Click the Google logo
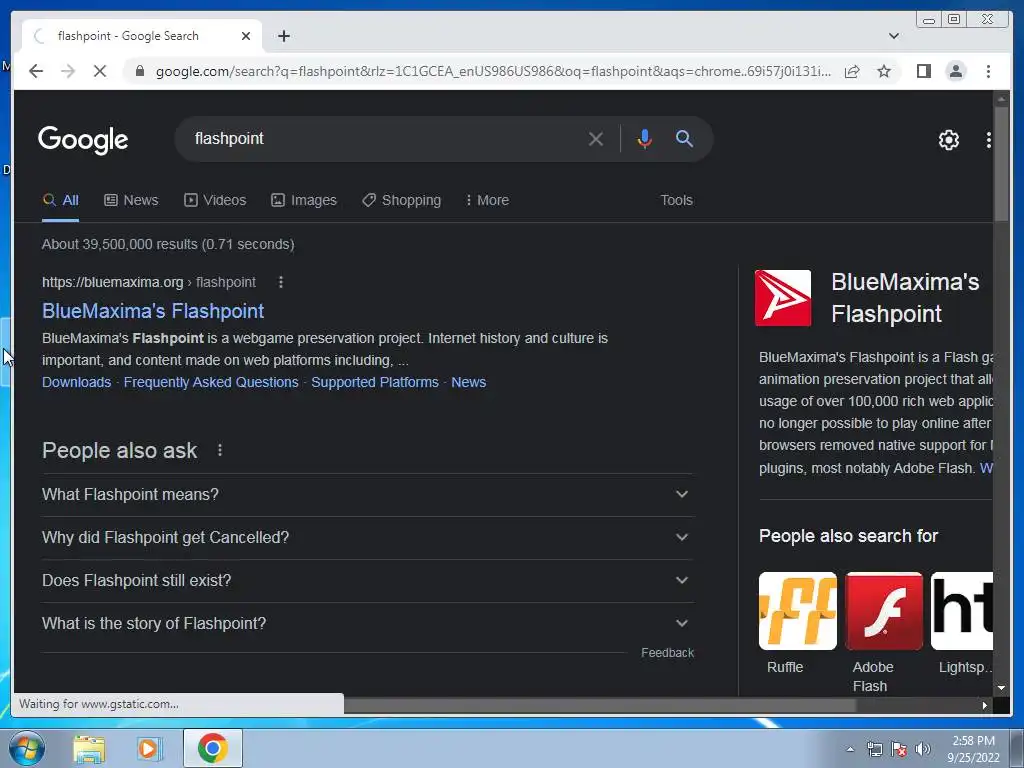This screenshot has width=1024, height=768. pyautogui.click(x=83, y=139)
